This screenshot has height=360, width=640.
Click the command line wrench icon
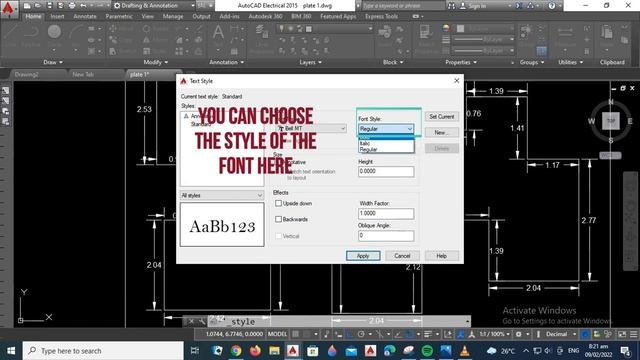[x=202, y=322]
